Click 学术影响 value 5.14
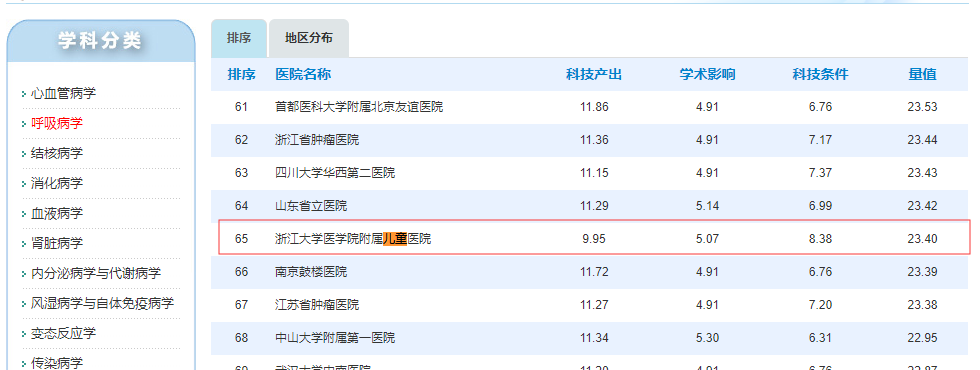The width and height of the screenshot is (980, 370). [708, 206]
